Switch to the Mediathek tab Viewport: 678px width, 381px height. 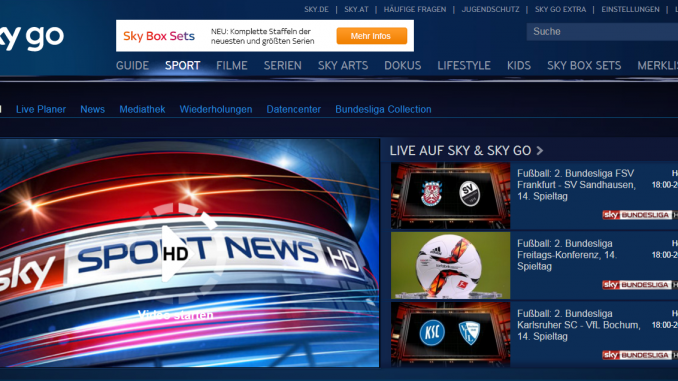point(142,109)
